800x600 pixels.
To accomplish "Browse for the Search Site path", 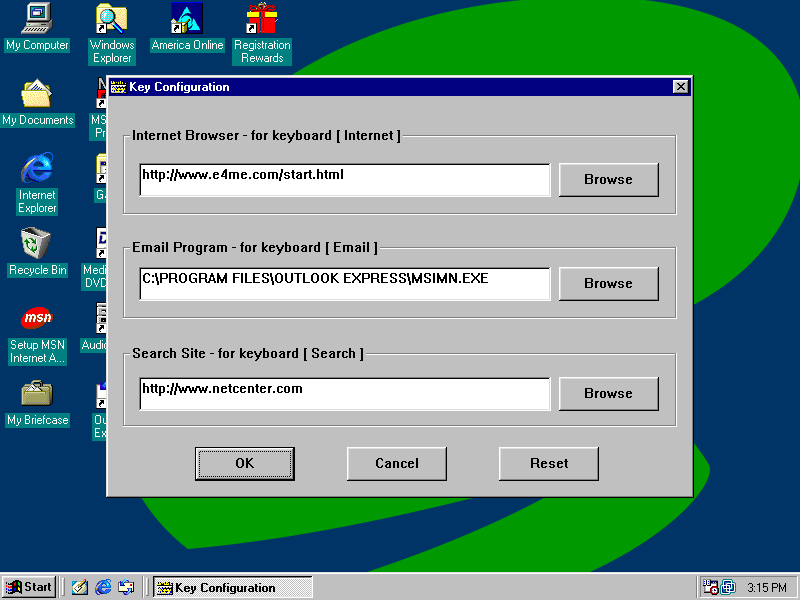I will click(608, 394).
